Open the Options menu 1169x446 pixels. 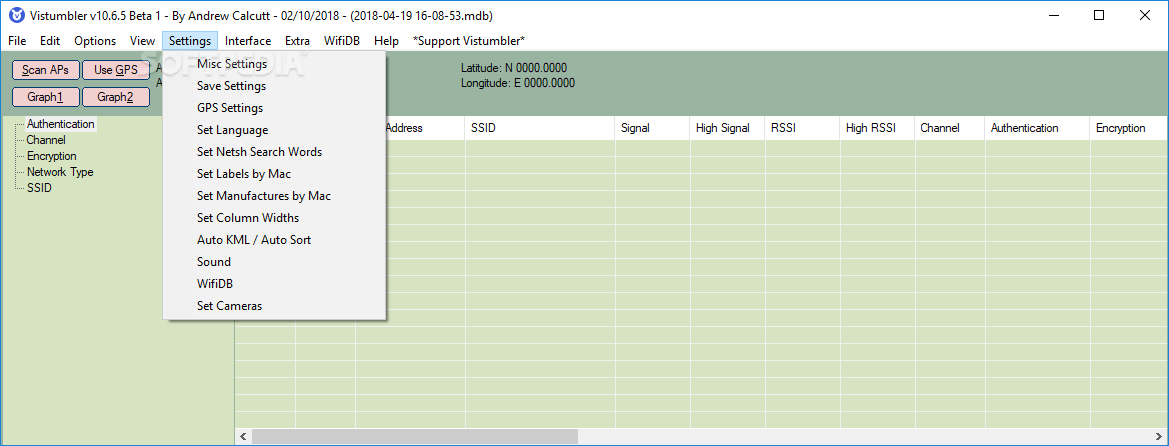coord(95,41)
